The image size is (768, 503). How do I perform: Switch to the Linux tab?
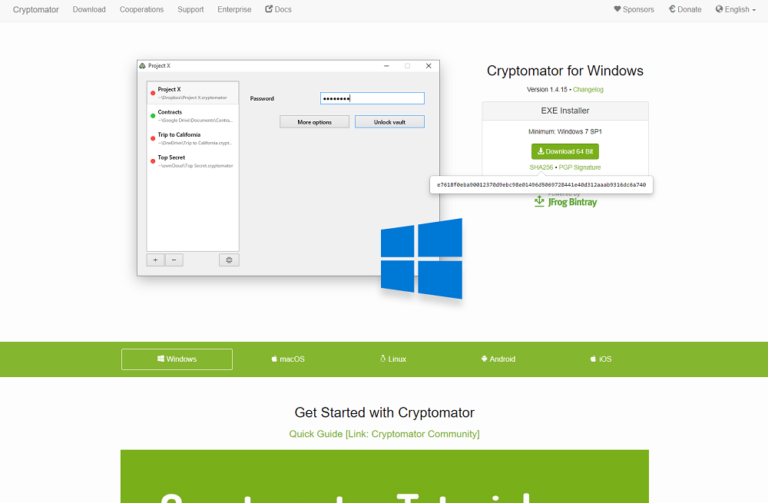tap(393, 359)
